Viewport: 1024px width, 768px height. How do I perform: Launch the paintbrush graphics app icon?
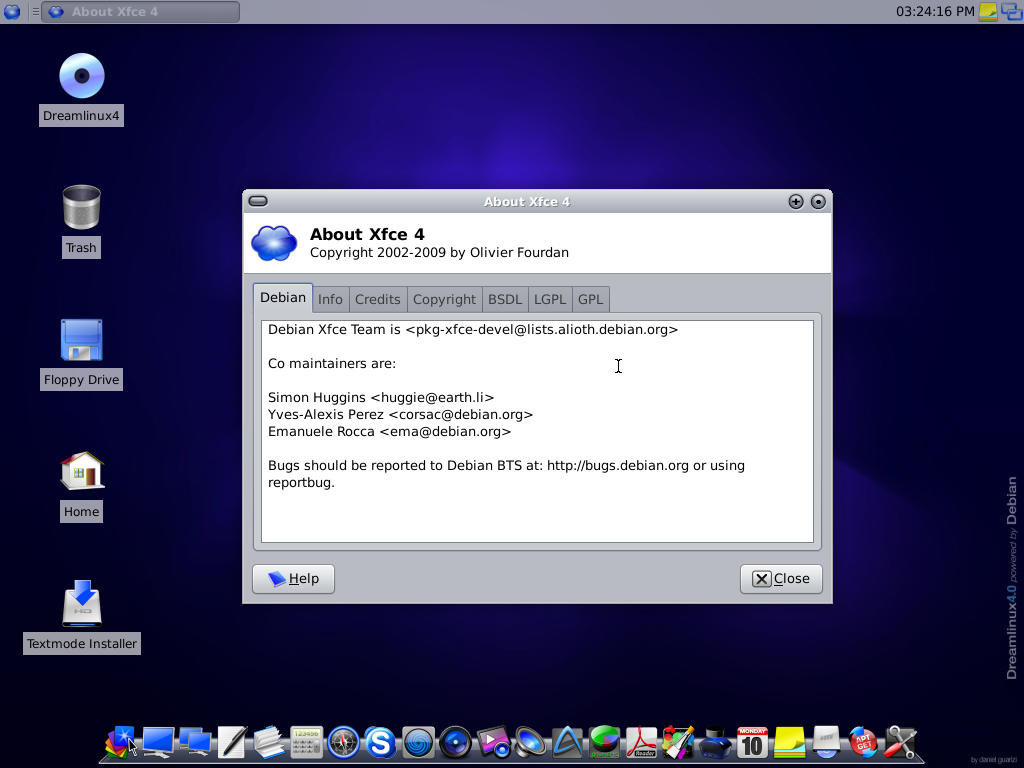pyautogui.click(x=678, y=743)
